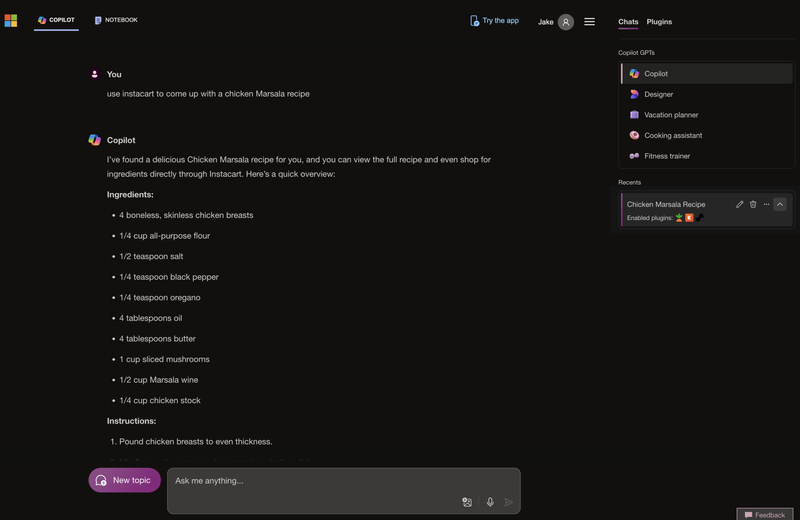Start a New topic conversation
Screen dimensions: 800x520
(124, 480)
